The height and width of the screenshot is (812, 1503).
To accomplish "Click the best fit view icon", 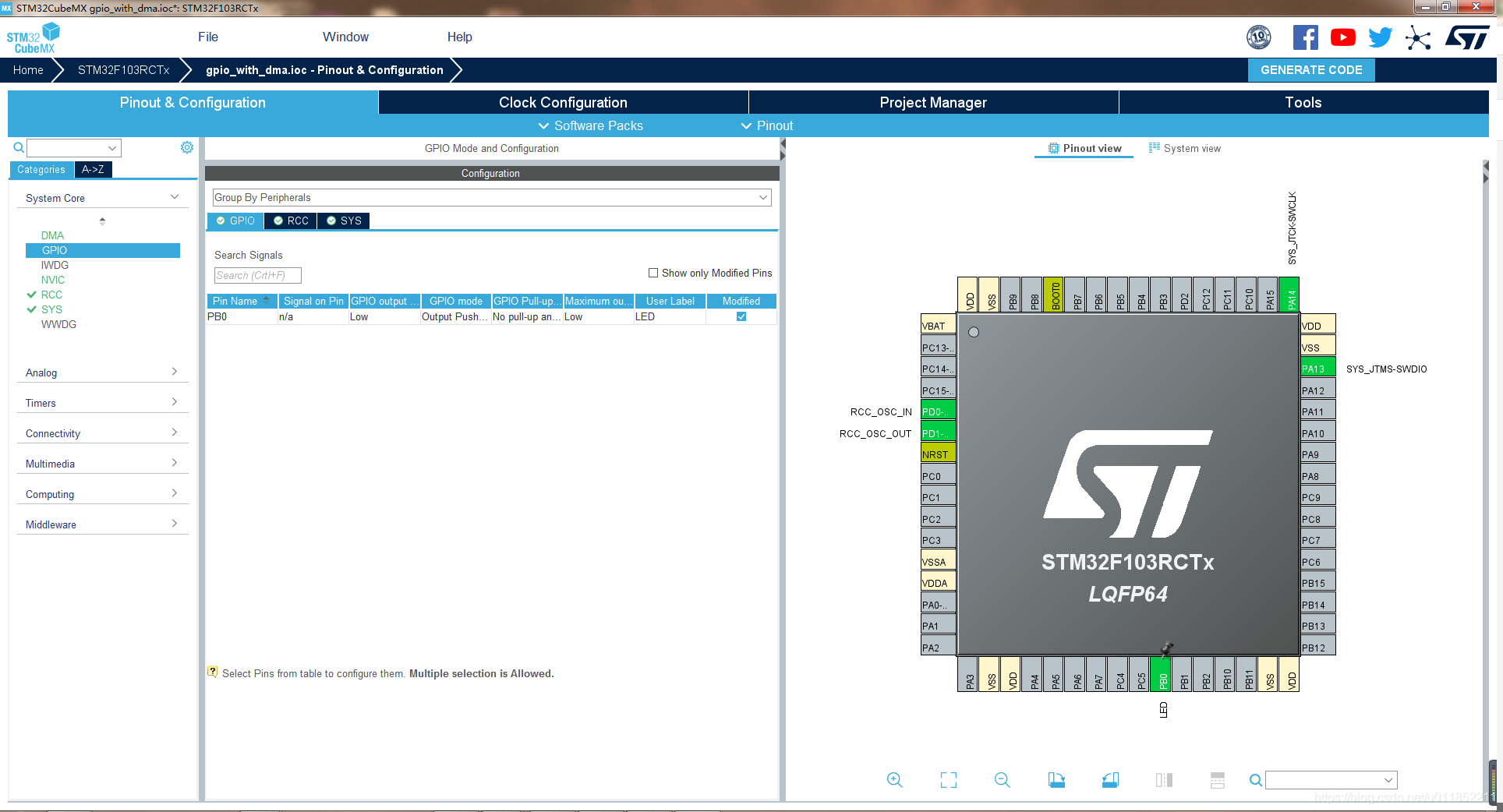I will pos(949,779).
